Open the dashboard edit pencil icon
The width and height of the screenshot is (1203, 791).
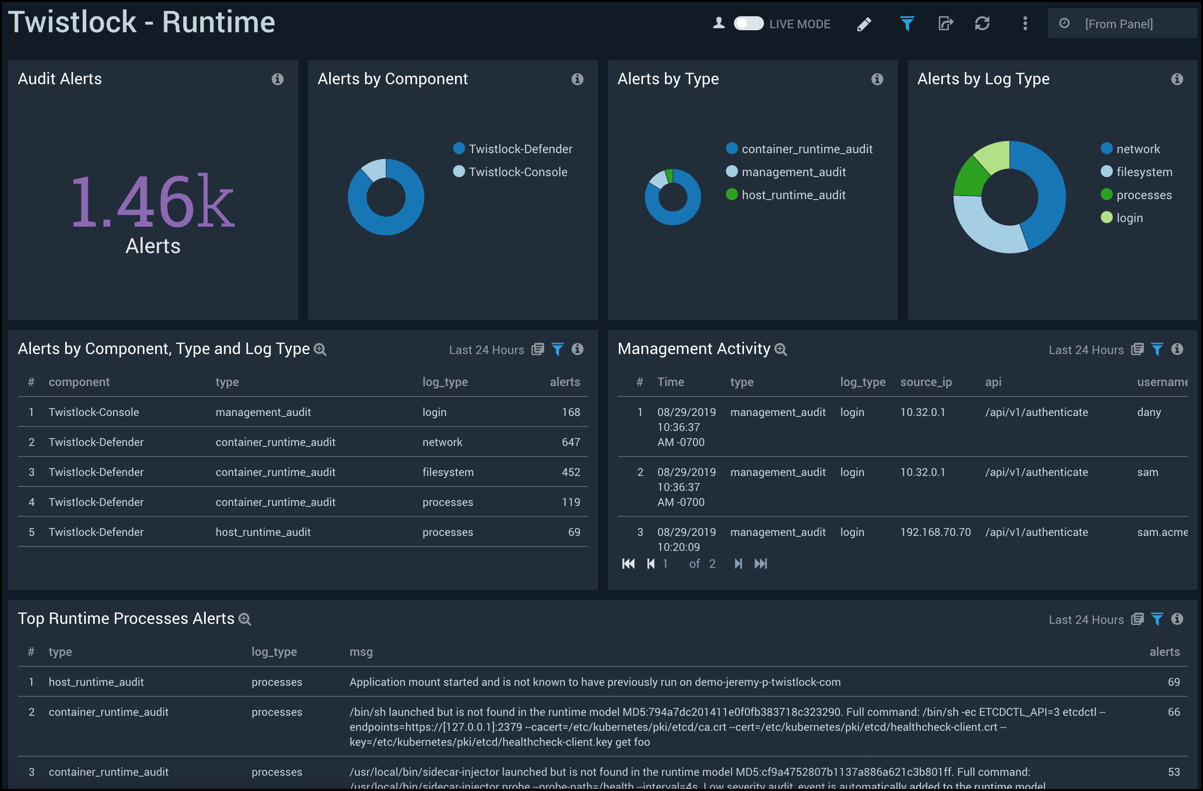(x=864, y=23)
